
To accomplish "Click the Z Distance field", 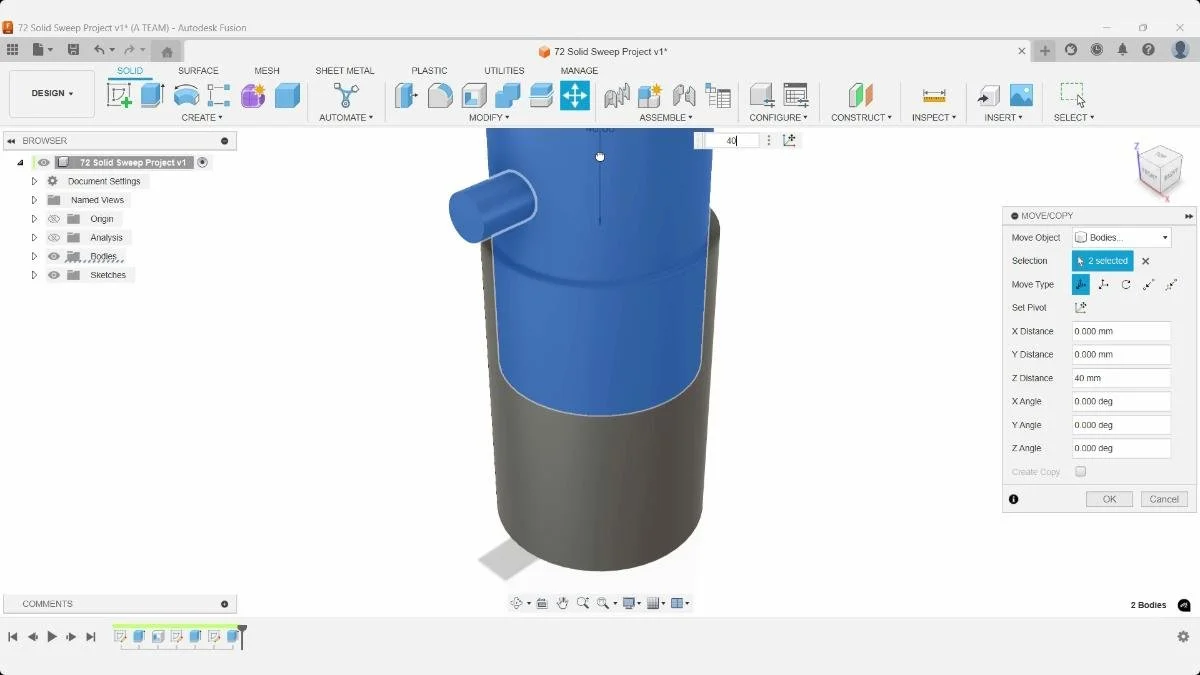I will tap(1121, 378).
